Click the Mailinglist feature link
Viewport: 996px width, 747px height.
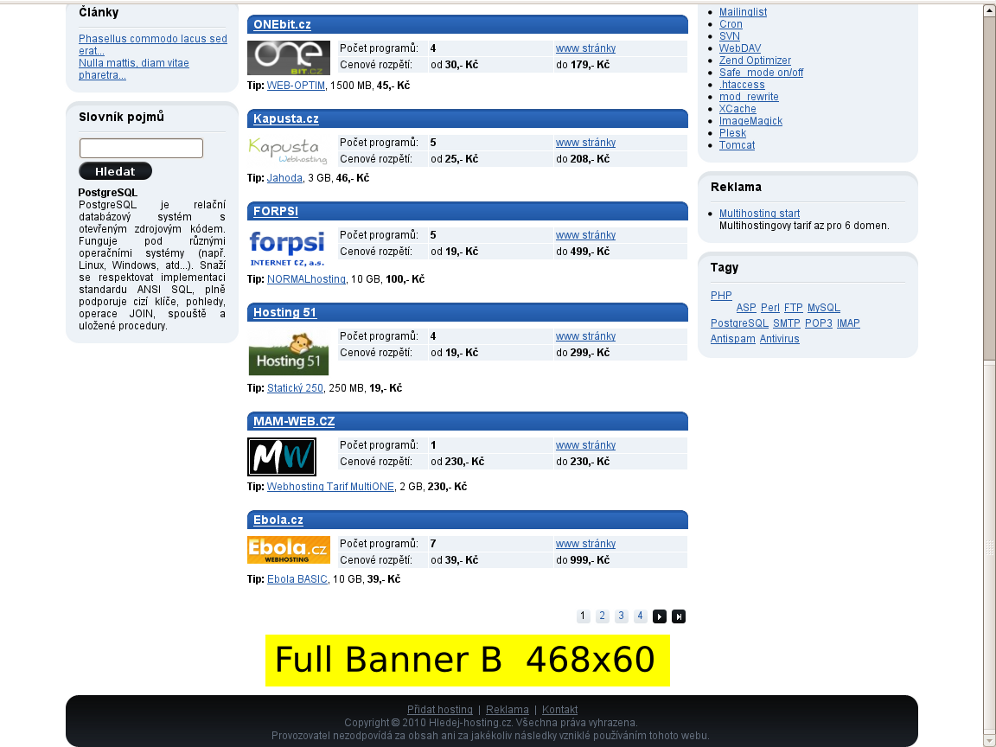pyautogui.click(x=743, y=12)
